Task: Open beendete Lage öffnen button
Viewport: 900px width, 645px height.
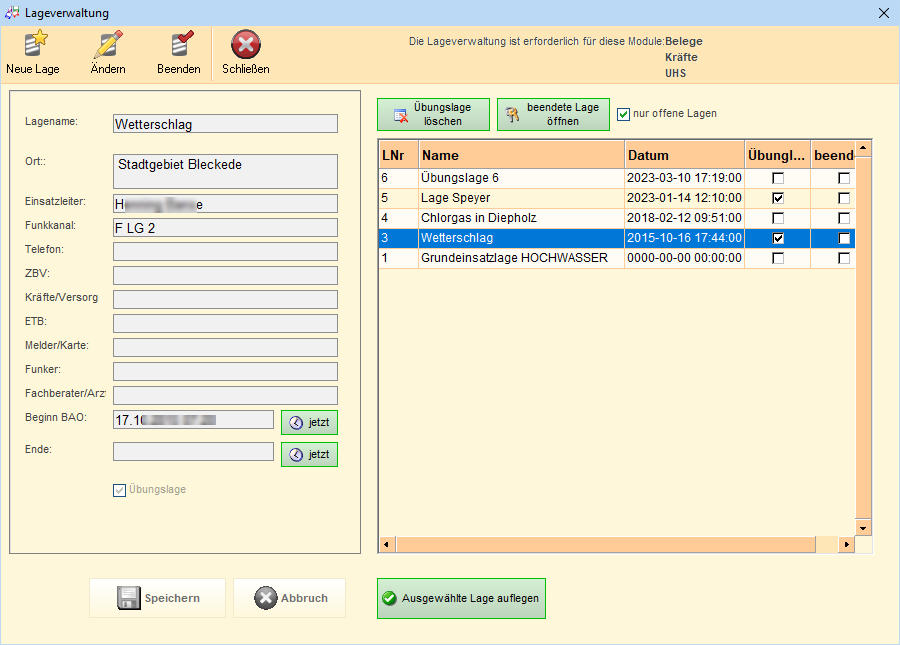Action: click(x=553, y=115)
